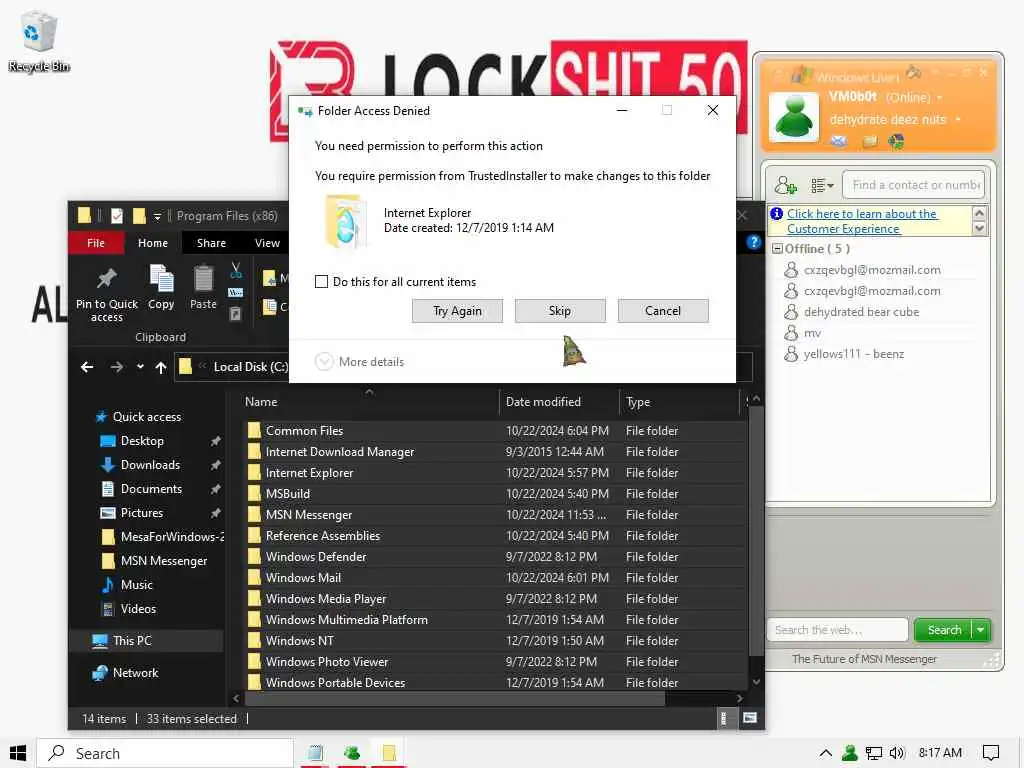
Task: Open Recycle Bin desktop icon
Action: 39,42
